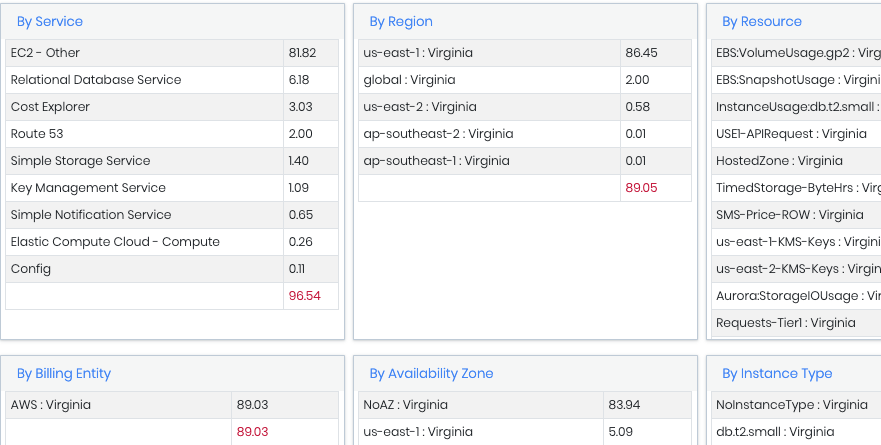Click the By Service panel heading
The width and height of the screenshot is (881, 445).
point(49,21)
